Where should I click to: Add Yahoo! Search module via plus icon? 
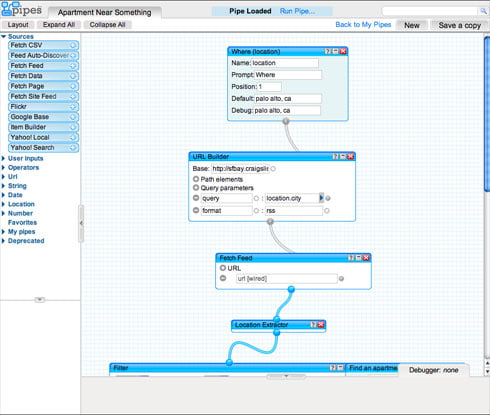click(73, 148)
